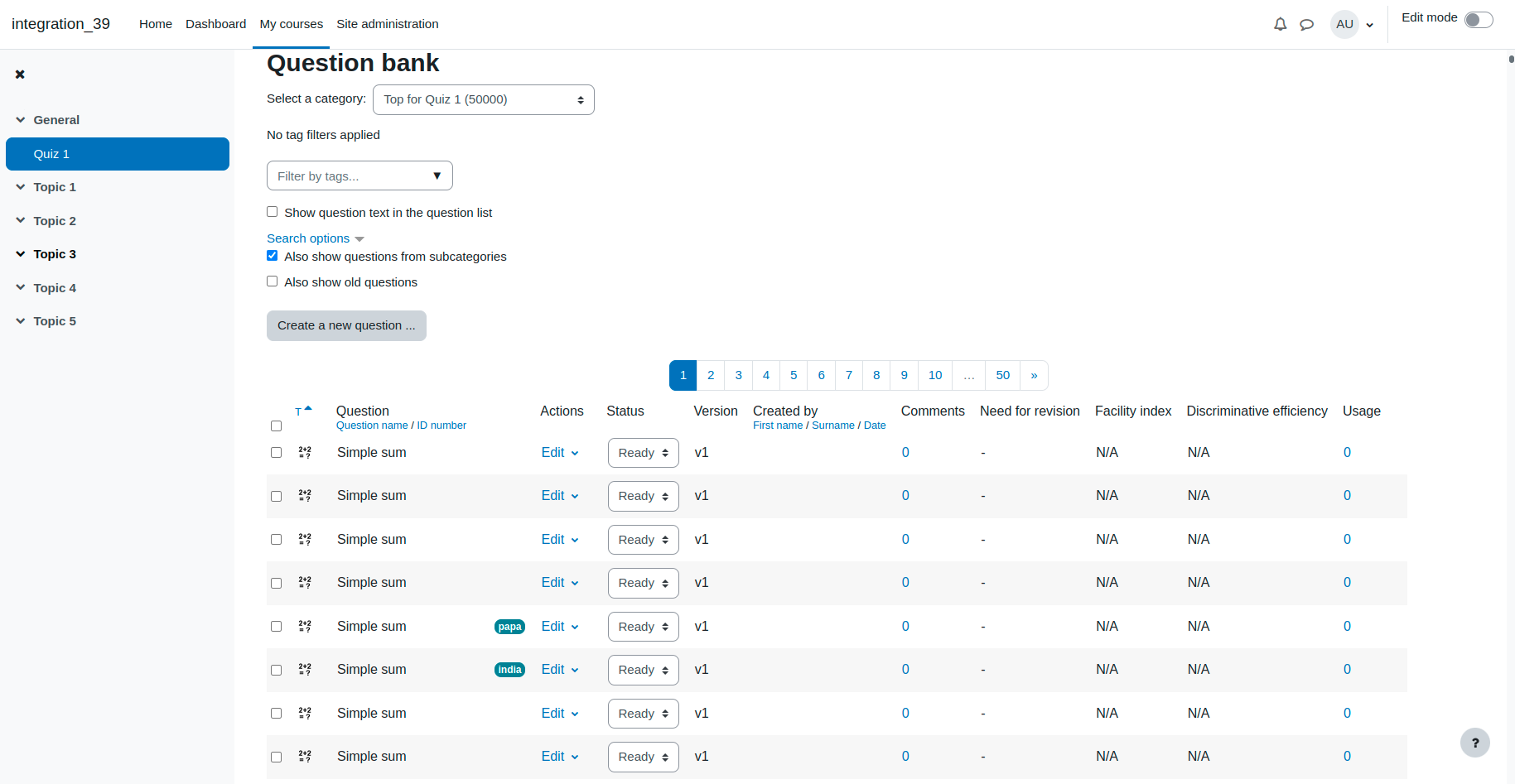Open My courses in top navigation
The image size is (1515, 784).
(x=292, y=24)
